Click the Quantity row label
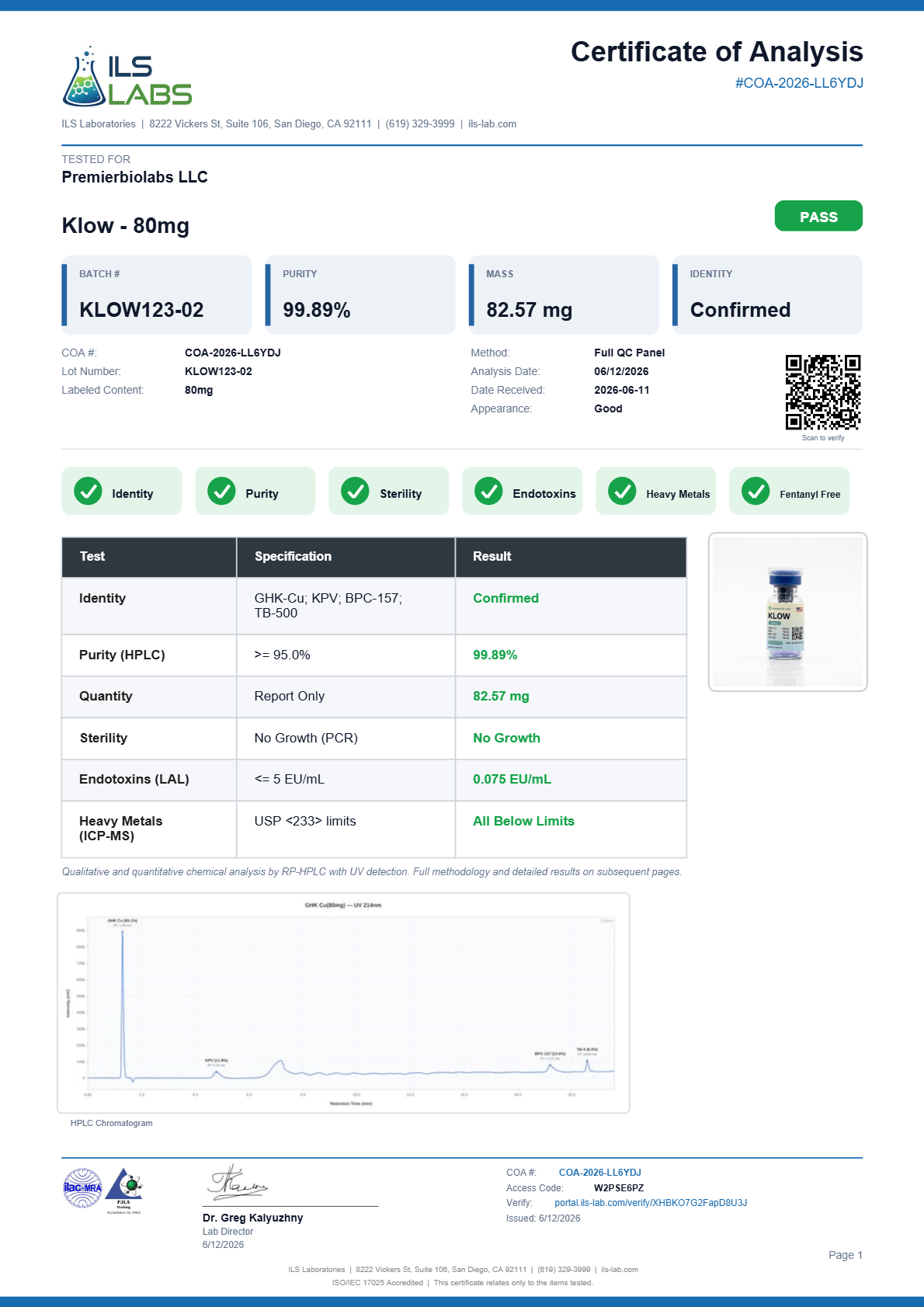The width and height of the screenshot is (924, 1307). pyautogui.click(x=106, y=696)
